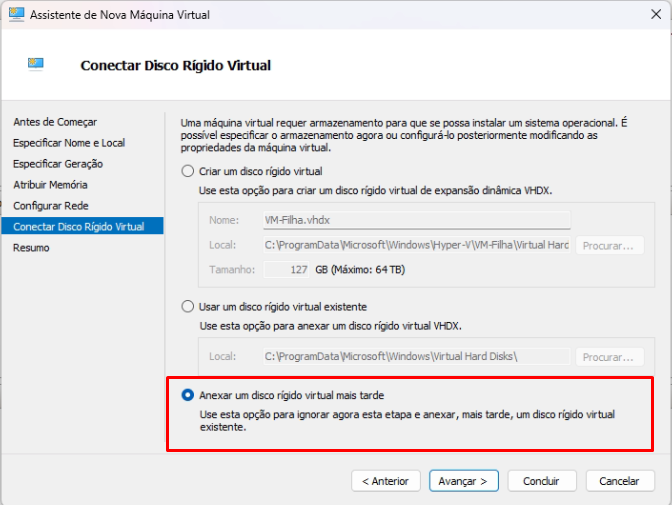Select 'Criar um disco rígido virtual' option
The height and width of the screenshot is (505, 672).
point(188,171)
